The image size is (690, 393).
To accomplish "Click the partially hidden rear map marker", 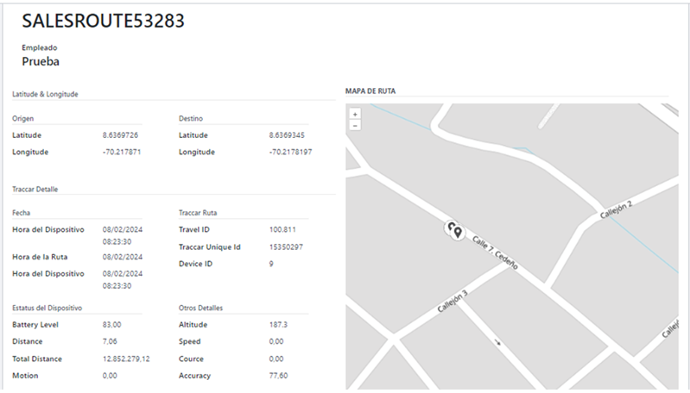I will click(x=449, y=228).
